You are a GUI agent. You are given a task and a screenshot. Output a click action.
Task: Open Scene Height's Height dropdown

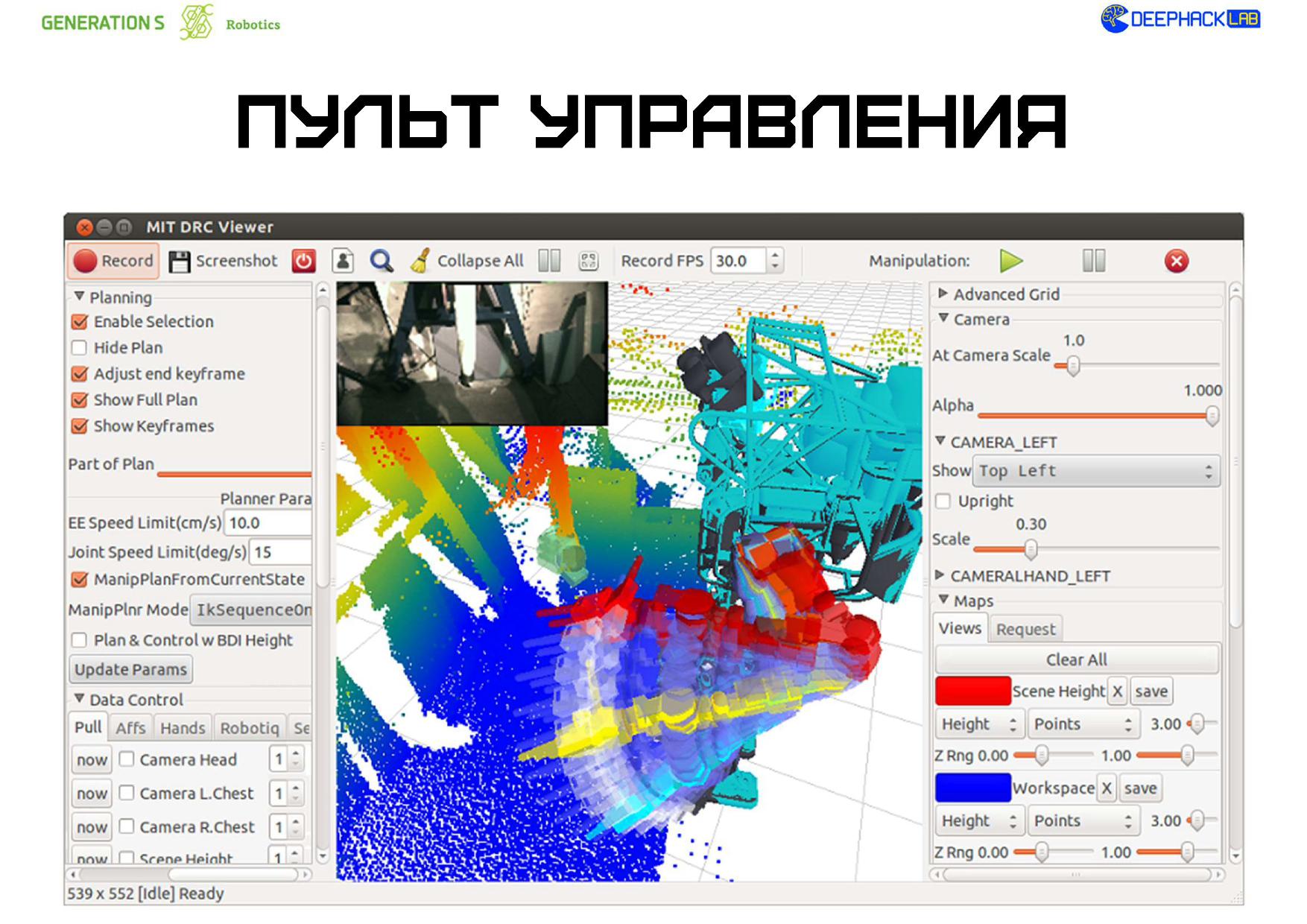tap(978, 724)
